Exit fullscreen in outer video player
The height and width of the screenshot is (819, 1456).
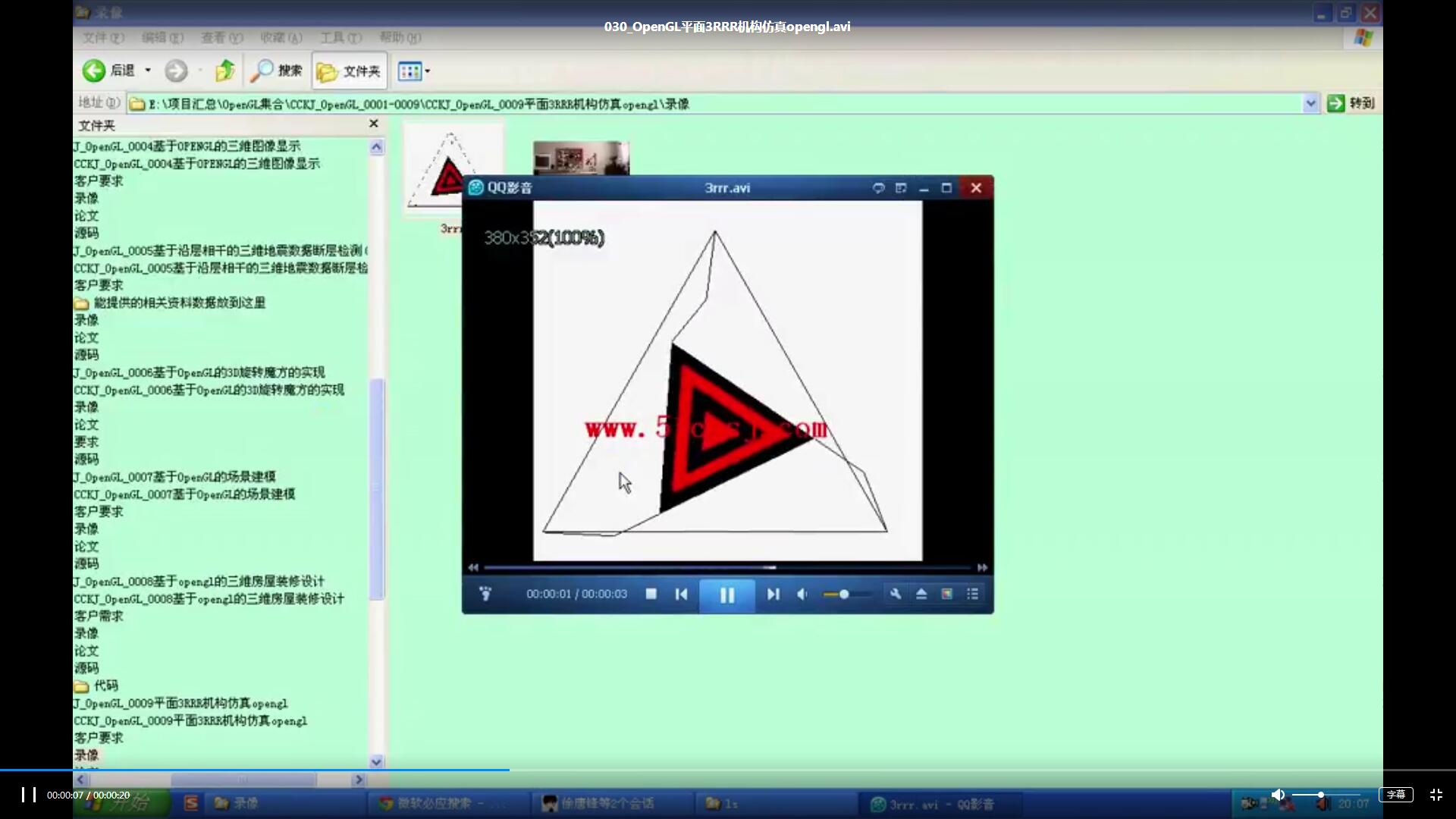click(1436, 795)
